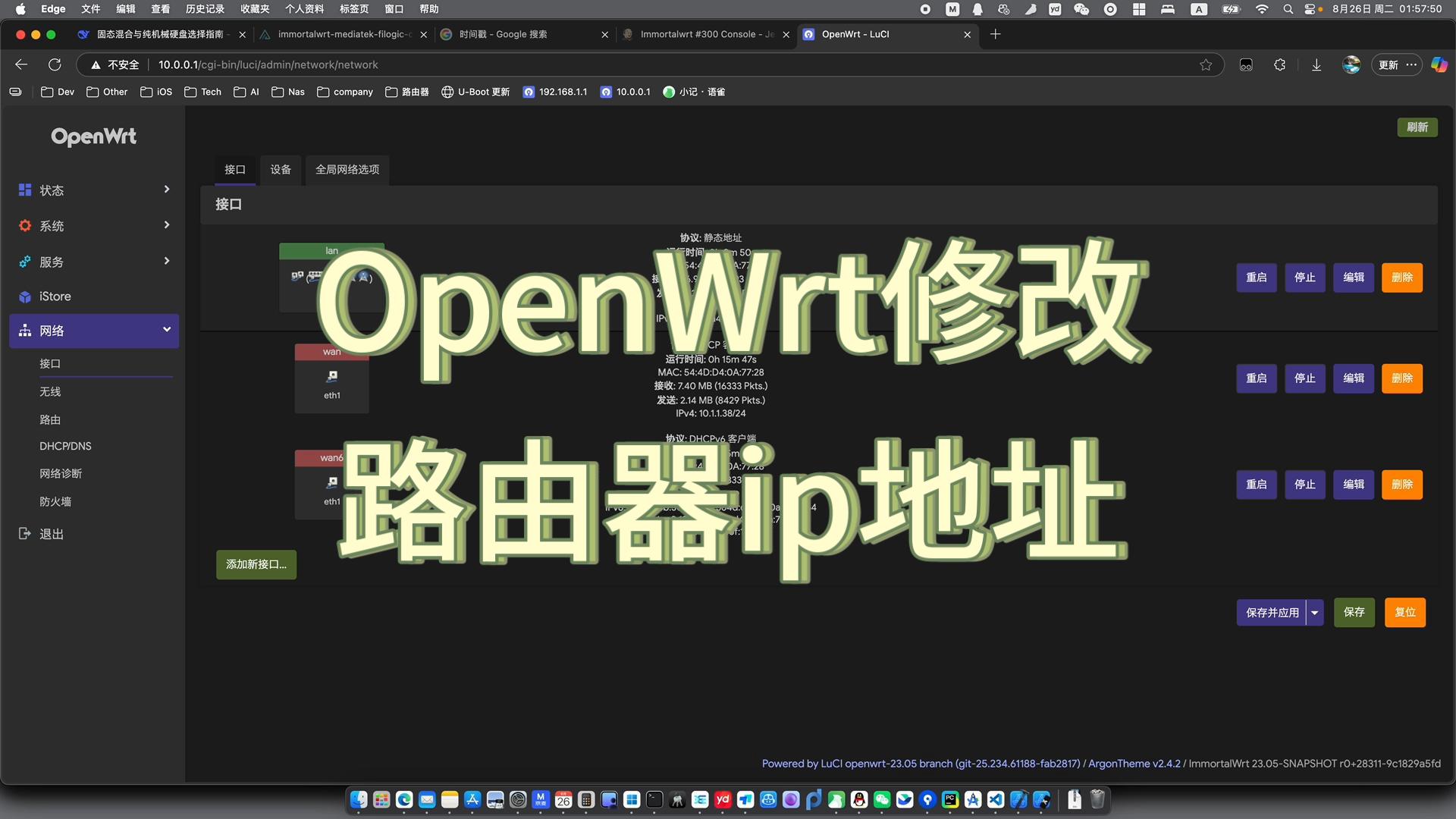Select the 接口 tab
This screenshot has height=819, width=1456.
click(x=235, y=169)
